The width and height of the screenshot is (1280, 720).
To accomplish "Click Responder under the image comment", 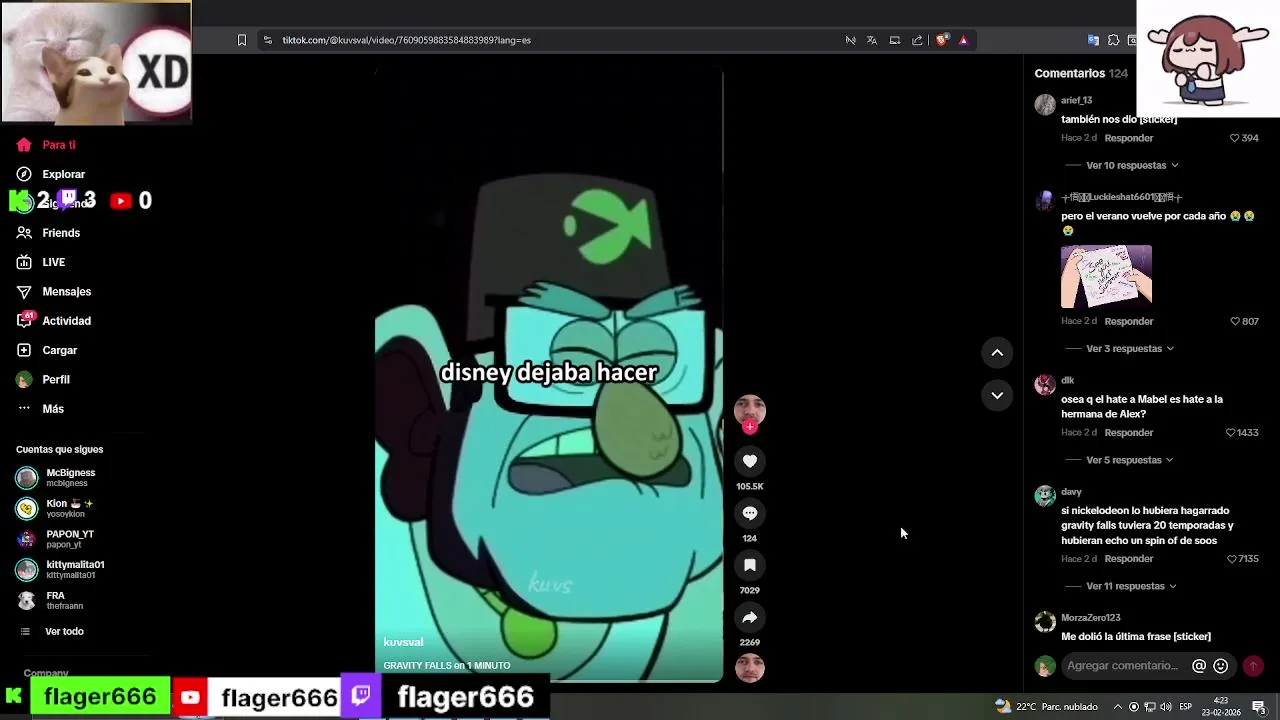I will coord(1128,321).
